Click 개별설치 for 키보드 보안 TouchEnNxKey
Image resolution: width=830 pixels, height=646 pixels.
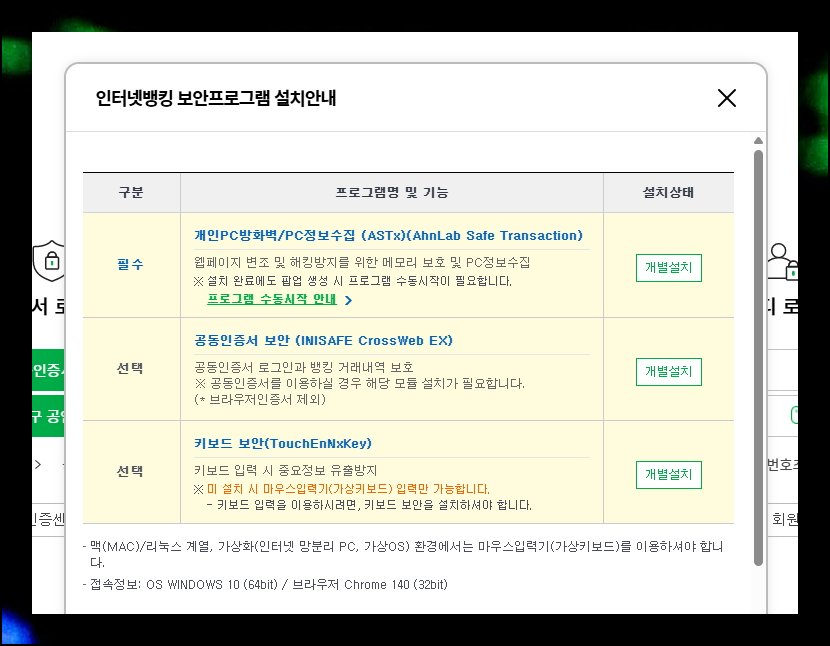click(669, 474)
